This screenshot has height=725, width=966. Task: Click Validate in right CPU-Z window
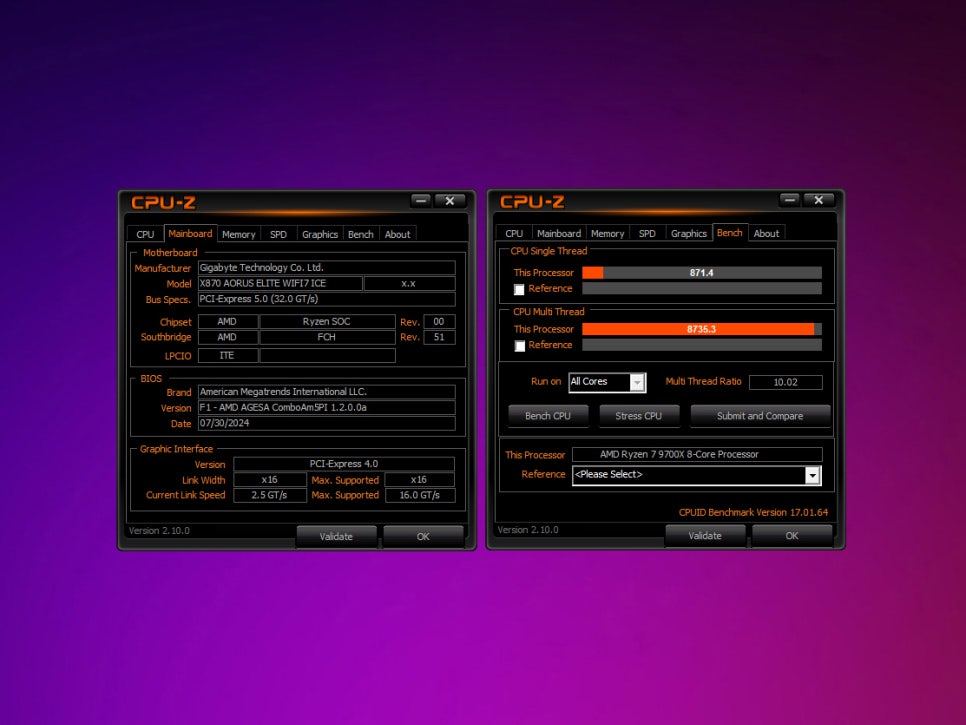pyautogui.click(x=705, y=535)
